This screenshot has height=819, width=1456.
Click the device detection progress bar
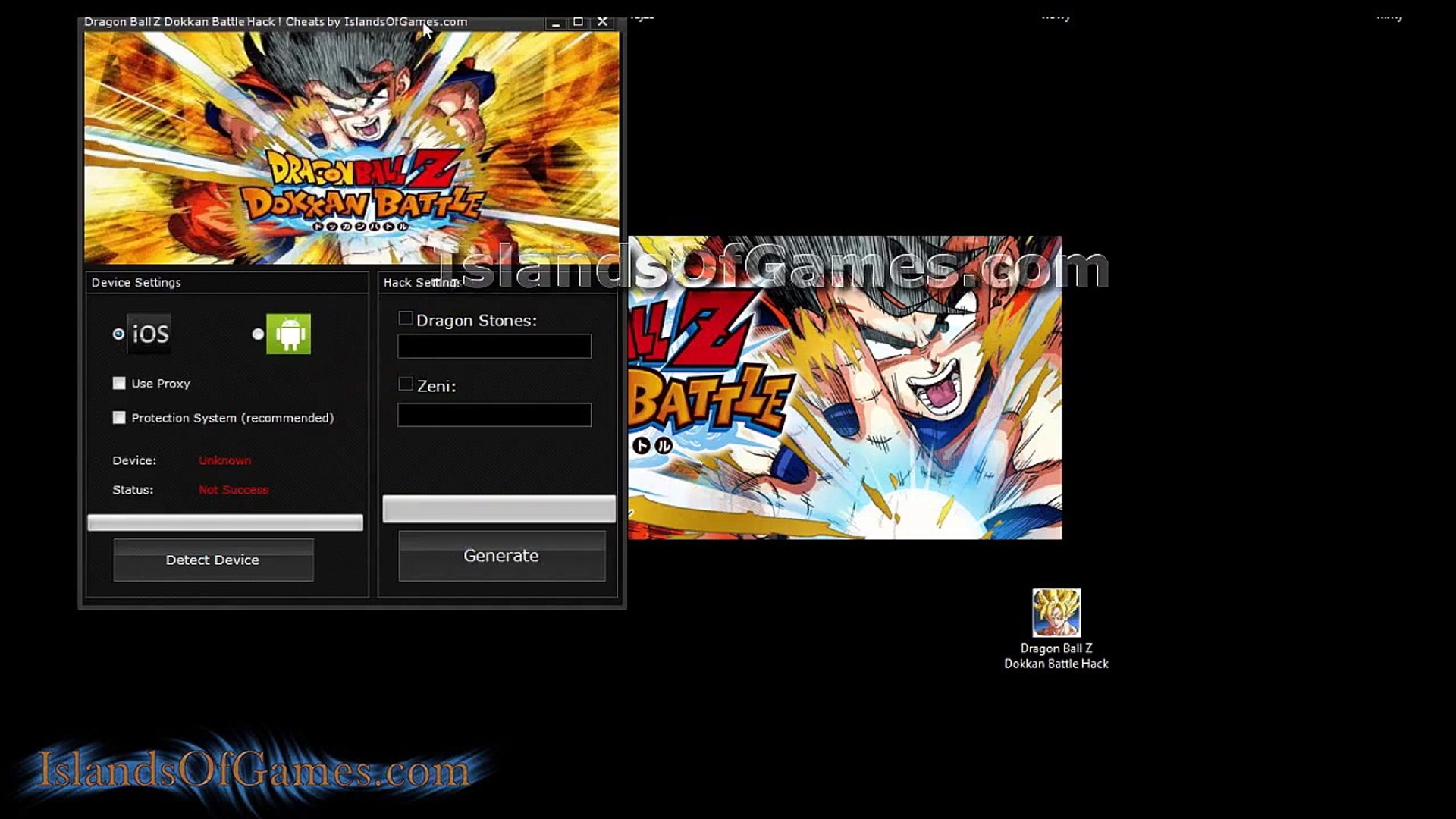point(225,522)
